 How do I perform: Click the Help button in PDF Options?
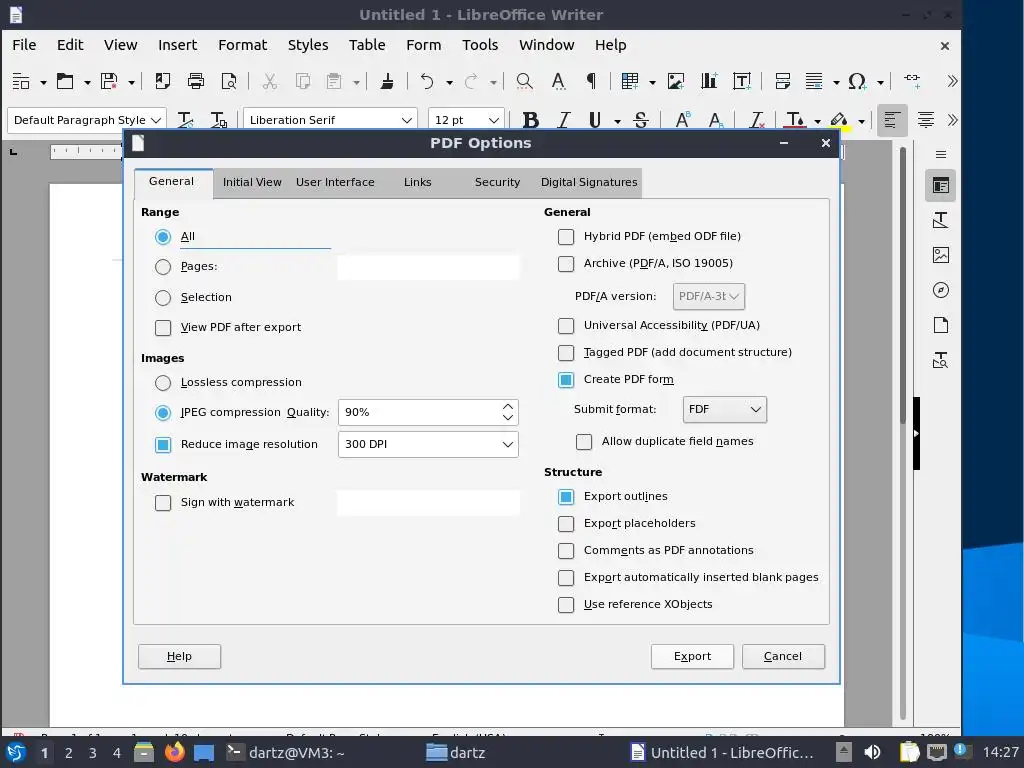pos(179,656)
